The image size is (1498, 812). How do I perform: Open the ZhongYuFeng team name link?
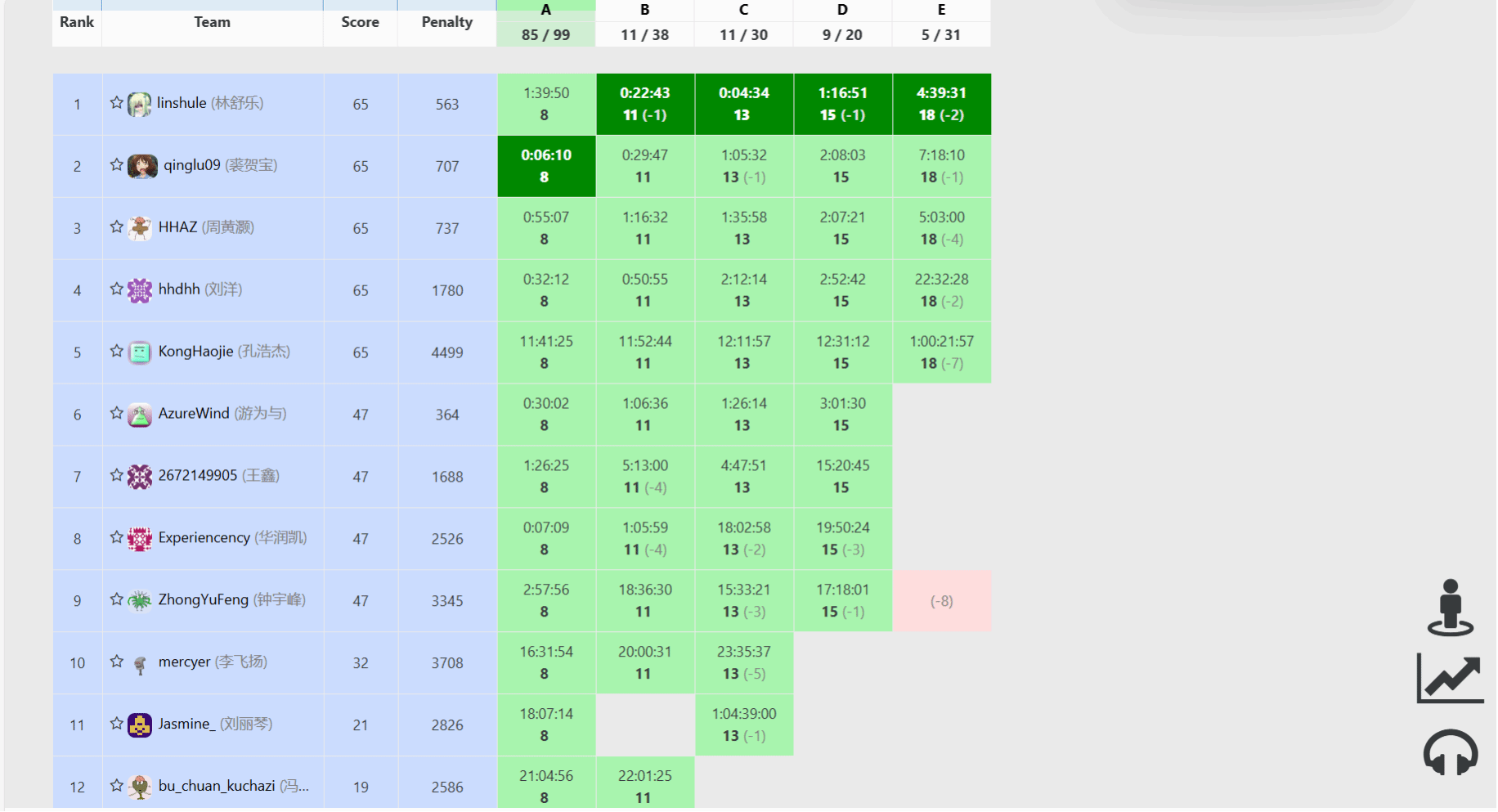point(203,599)
